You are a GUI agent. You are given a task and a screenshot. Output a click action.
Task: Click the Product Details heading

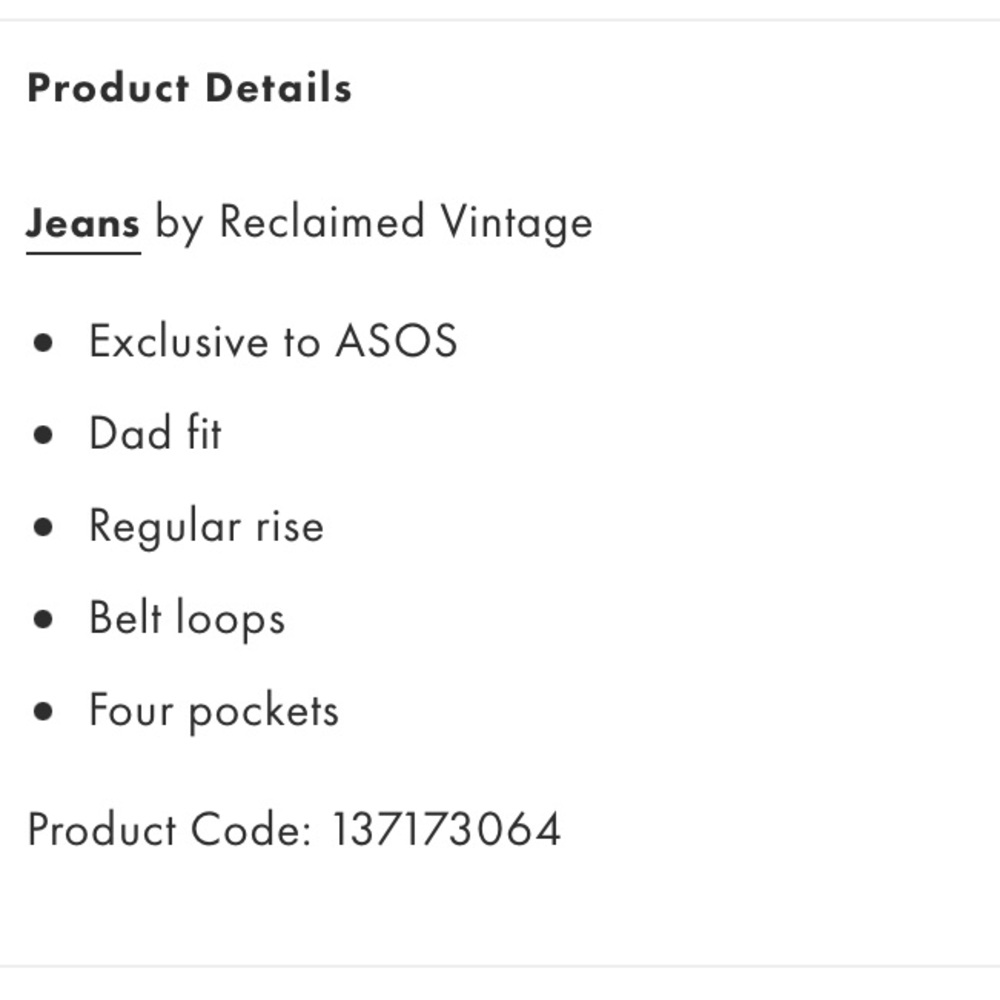[189, 88]
